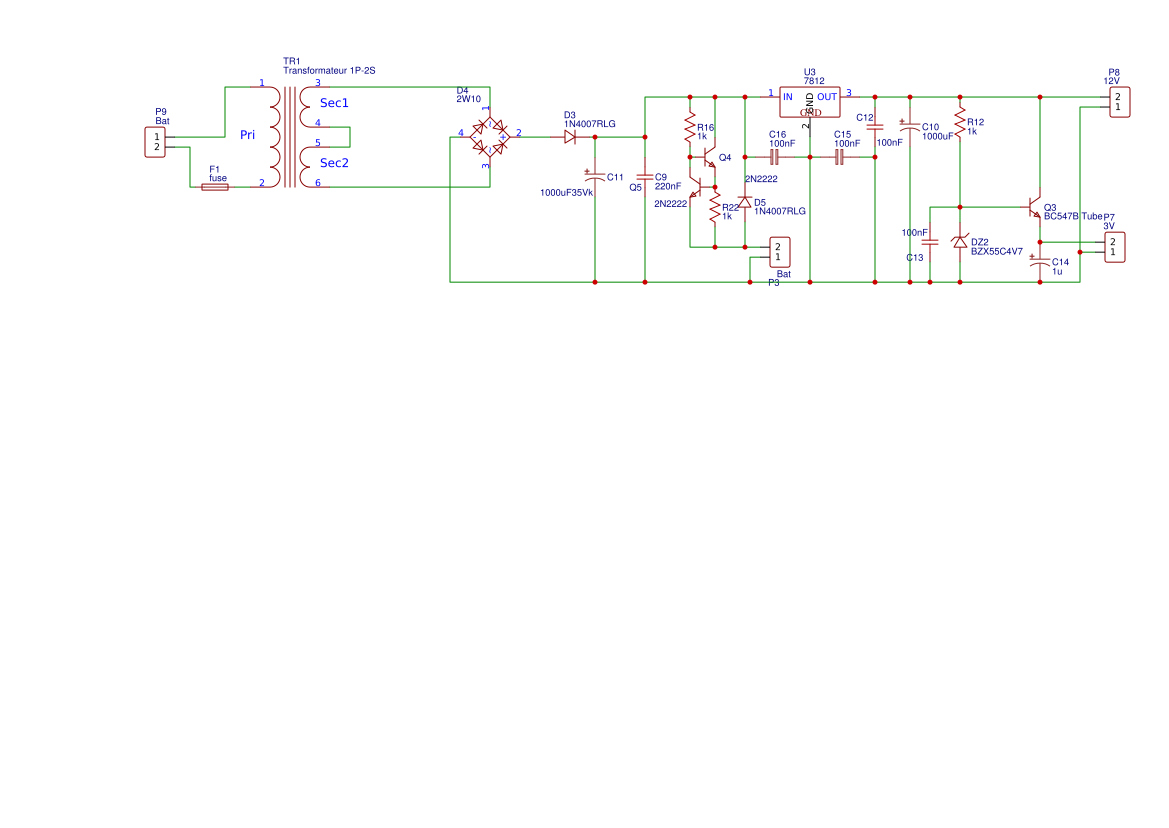Click the 'fuse' value label
Viewport: 1169px width, 828px height.
coord(218,178)
